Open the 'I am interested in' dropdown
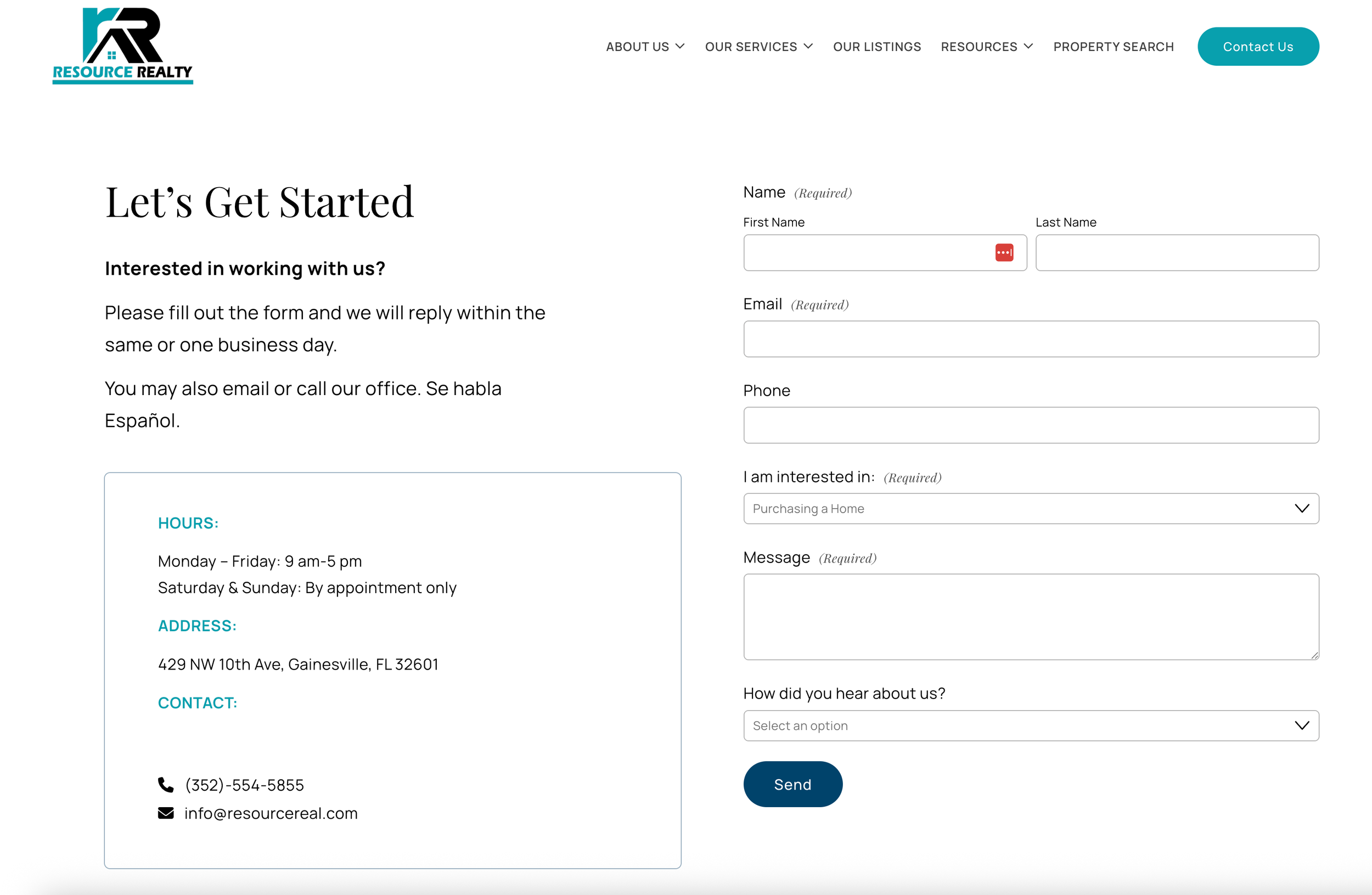Viewport: 1372px width, 895px height. click(x=1031, y=508)
